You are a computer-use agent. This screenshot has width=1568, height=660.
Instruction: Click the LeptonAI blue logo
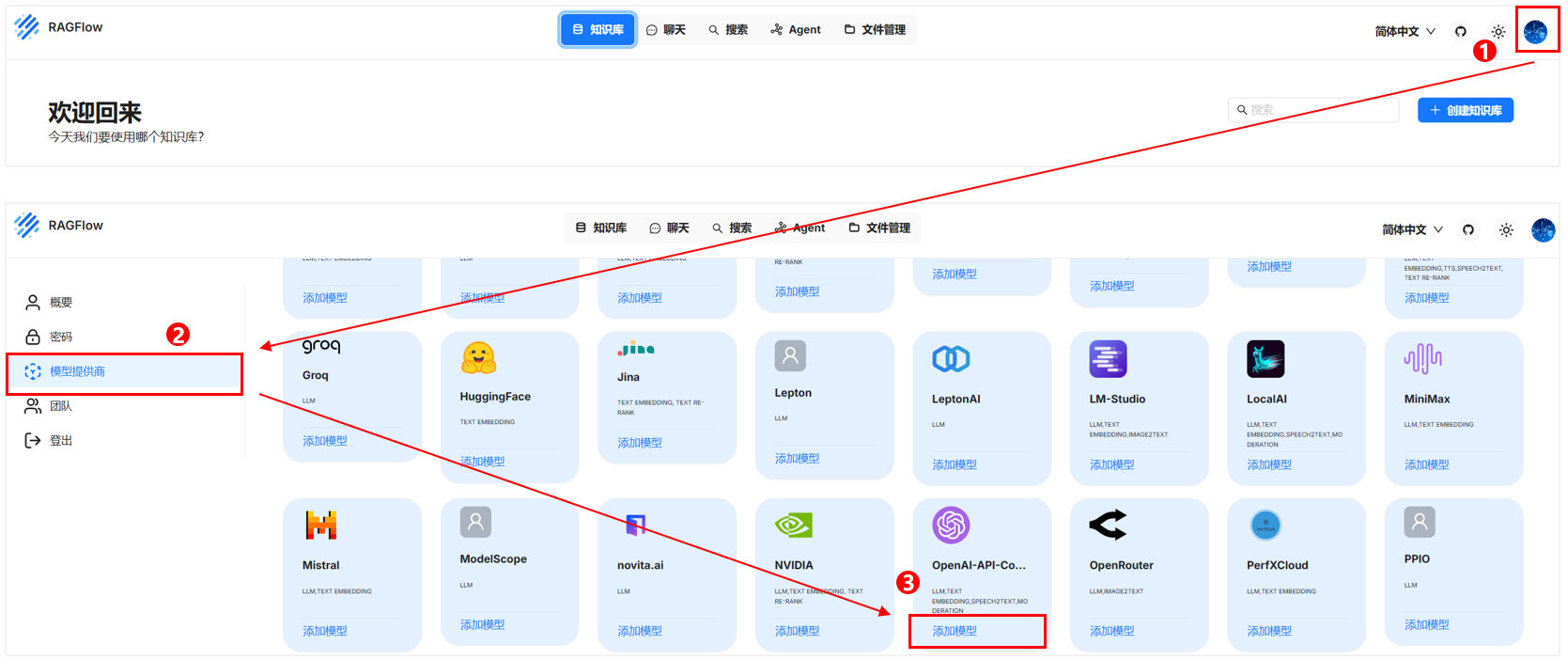[x=950, y=359]
